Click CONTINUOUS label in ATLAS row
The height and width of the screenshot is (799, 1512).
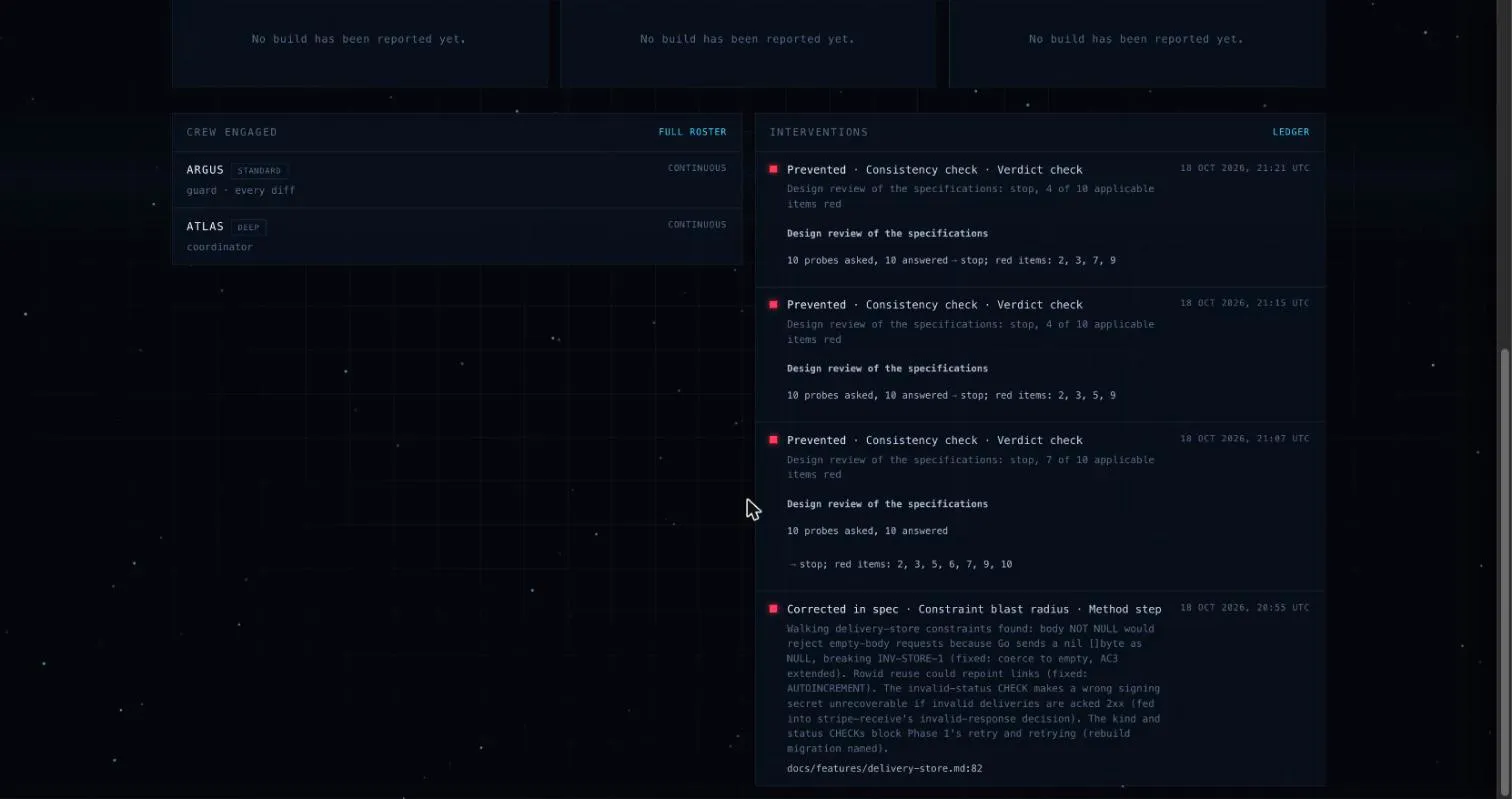(x=697, y=225)
